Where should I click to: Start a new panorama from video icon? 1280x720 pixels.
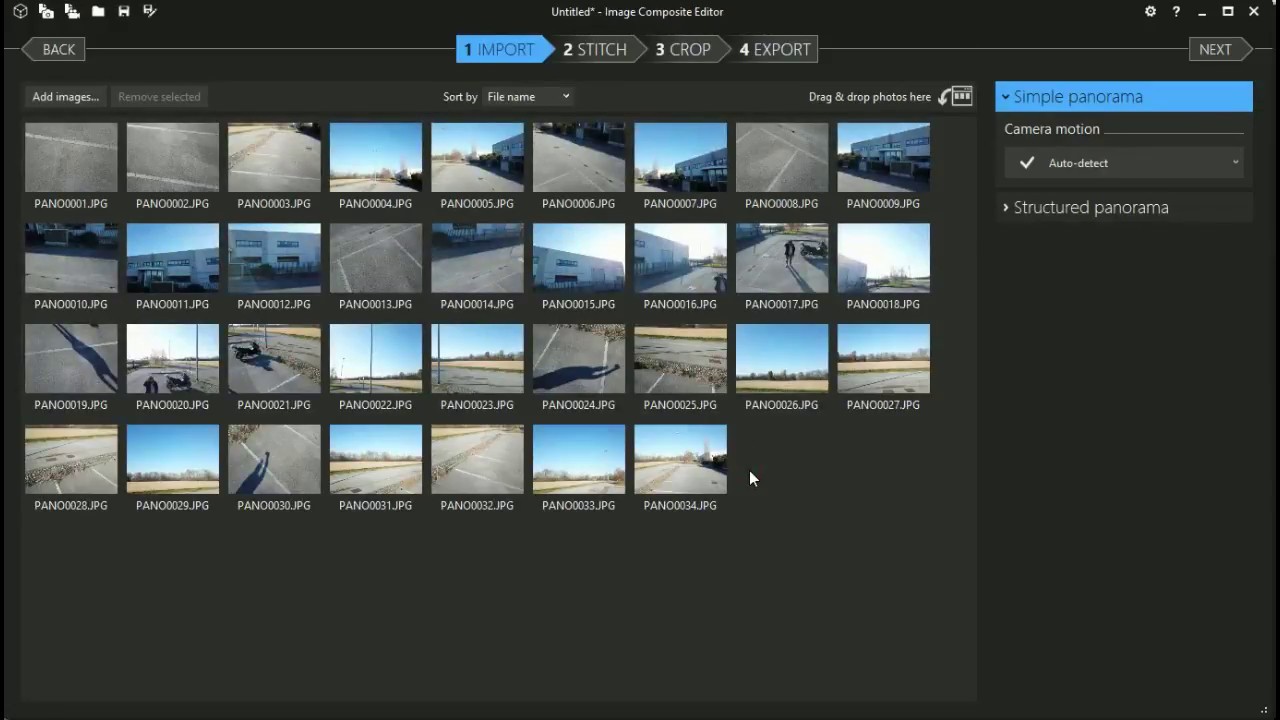[x=72, y=11]
